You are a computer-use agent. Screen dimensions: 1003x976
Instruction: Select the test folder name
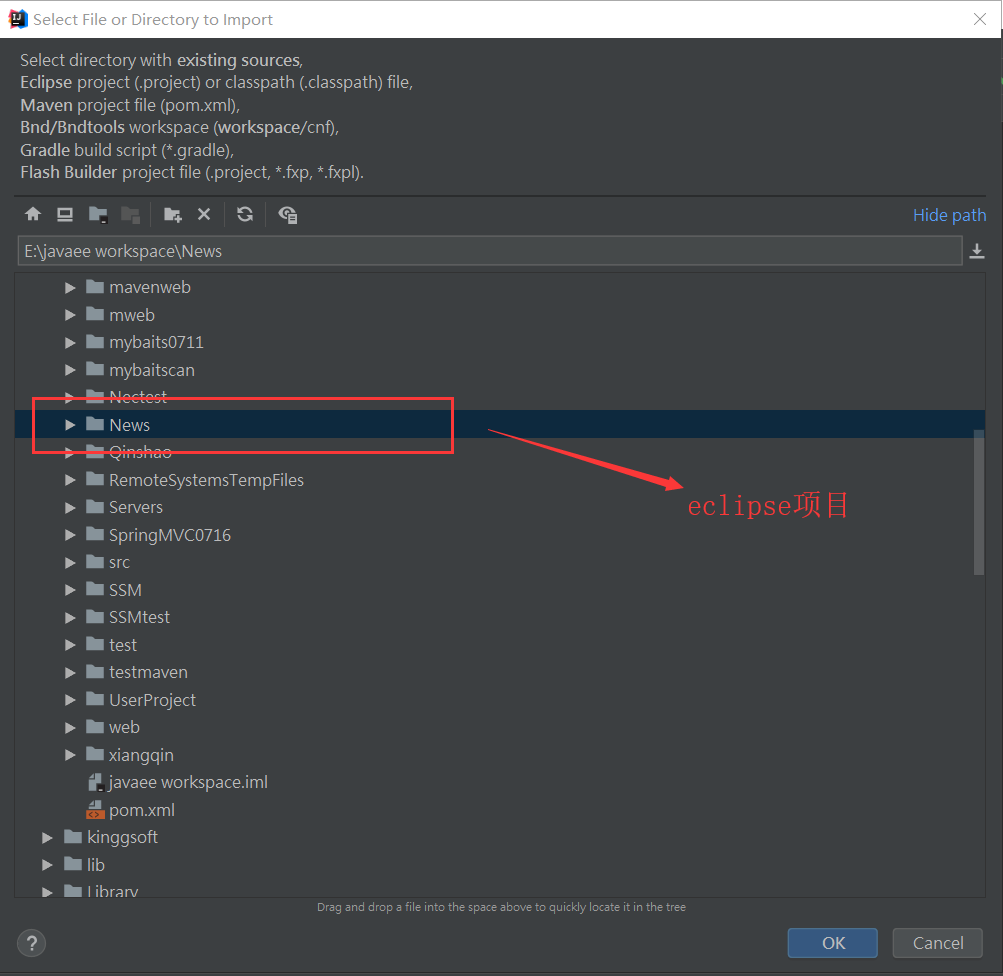tap(122, 645)
